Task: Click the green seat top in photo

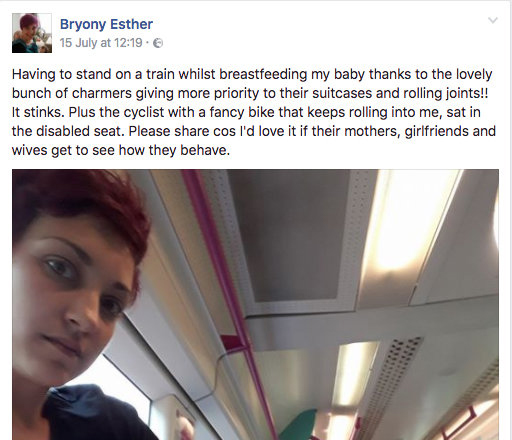Action: 298,424
